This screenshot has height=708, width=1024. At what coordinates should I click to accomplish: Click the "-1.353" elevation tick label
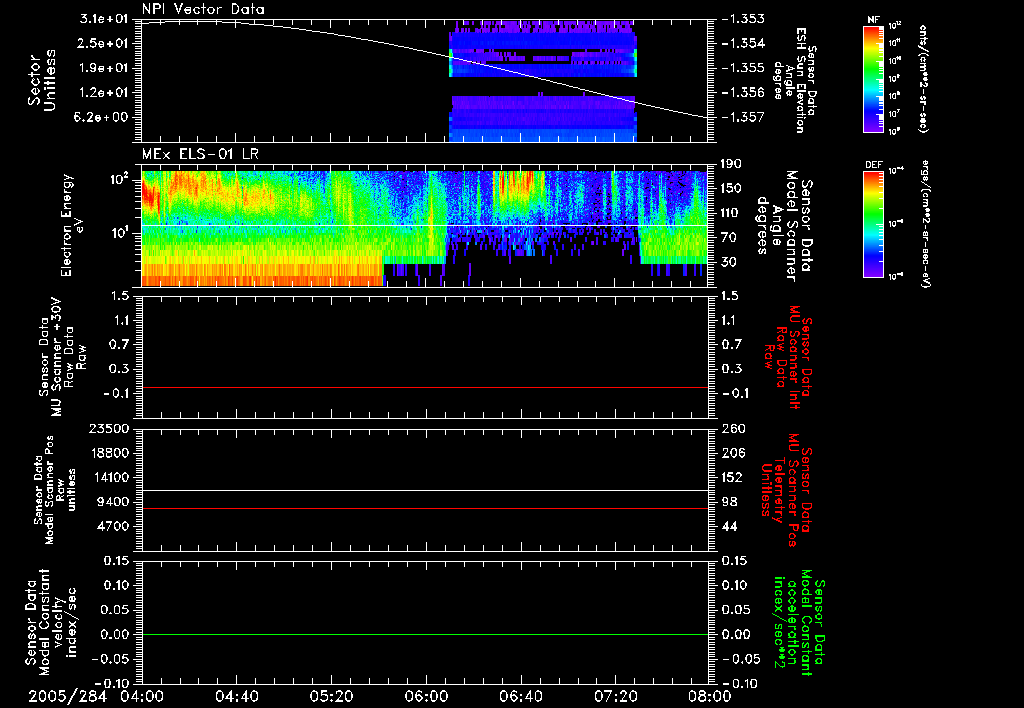pos(743,19)
